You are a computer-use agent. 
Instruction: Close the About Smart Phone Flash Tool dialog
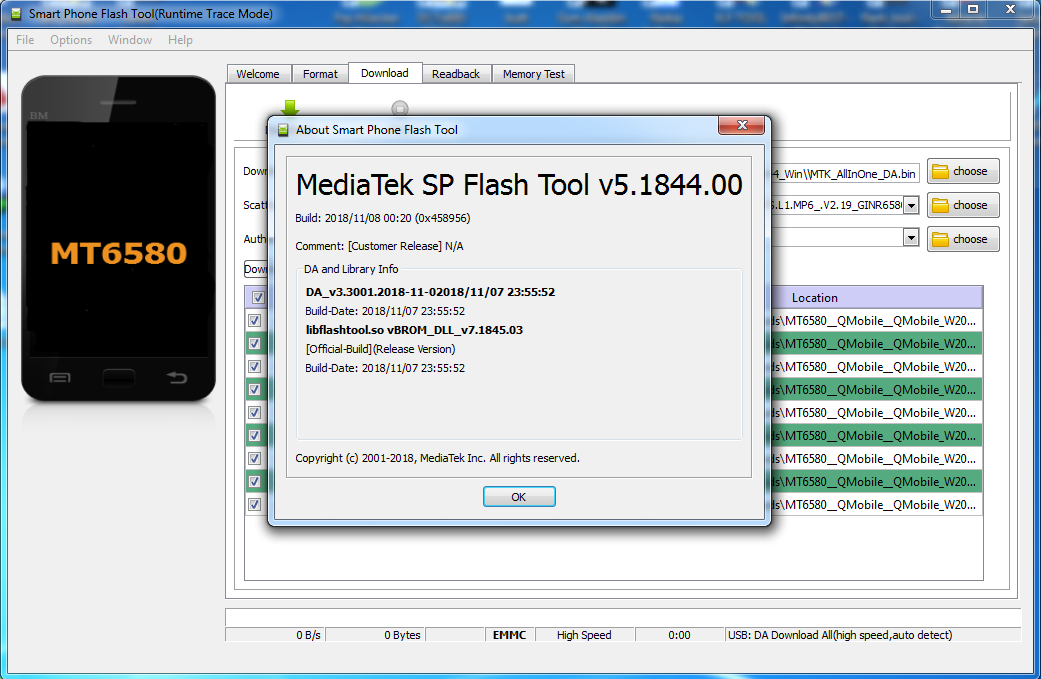click(742, 125)
